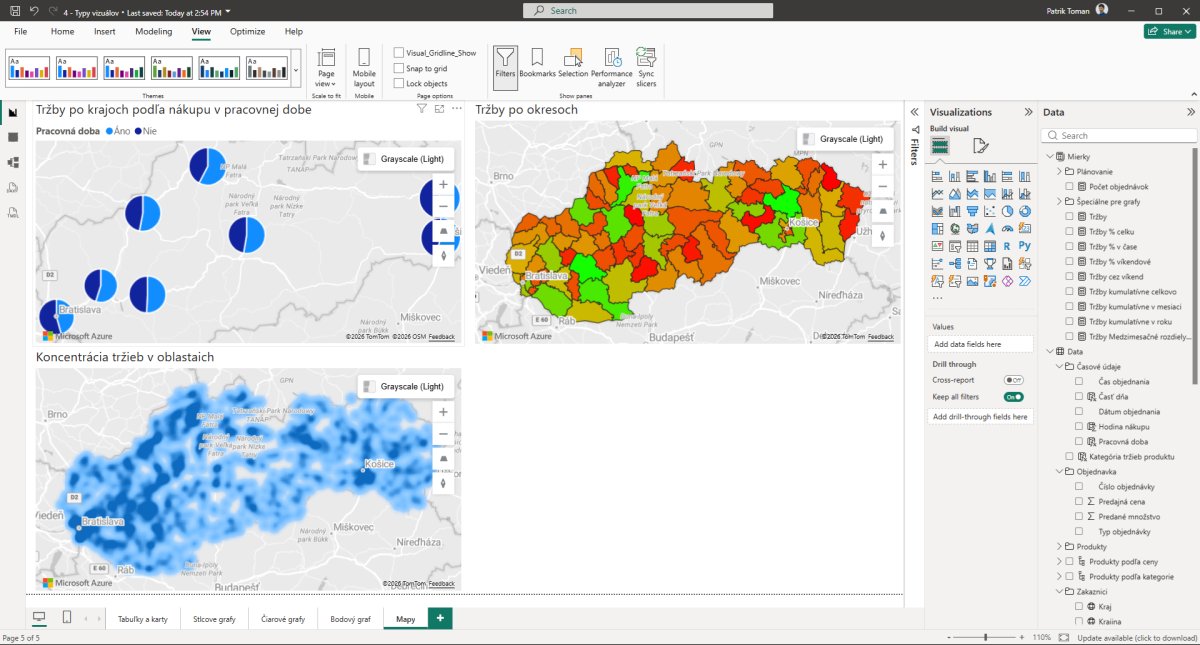Click Focus mode icon on first map
This screenshot has height=645, width=1200.
[439, 108]
